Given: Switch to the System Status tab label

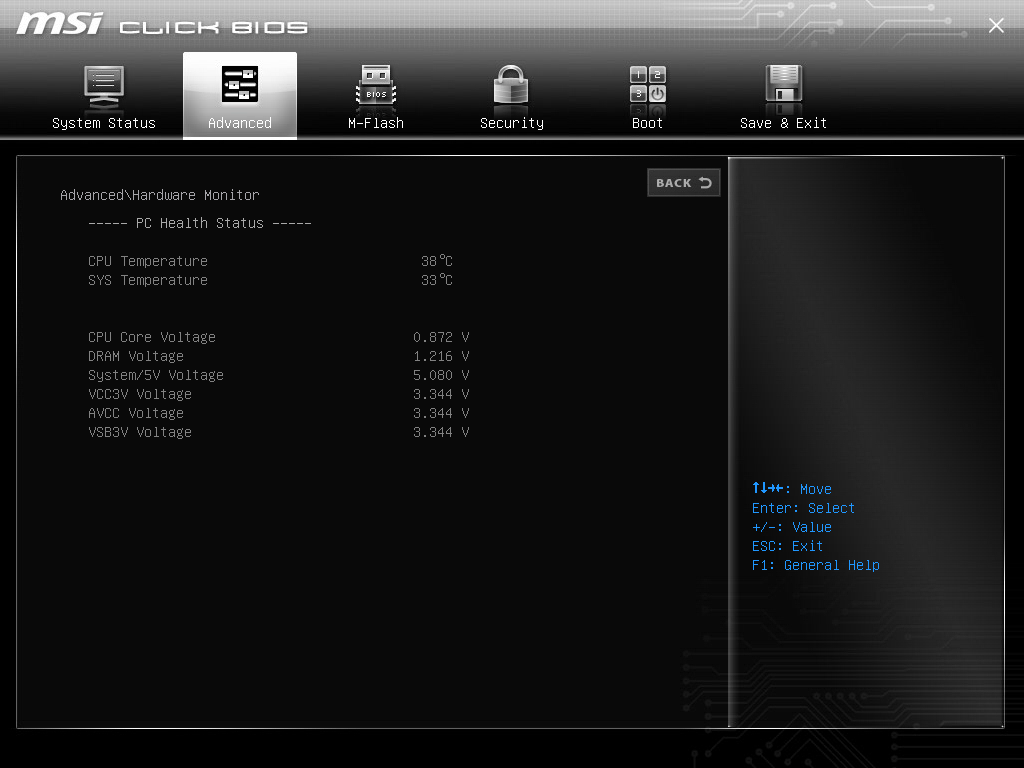Looking at the screenshot, I should click(x=104, y=123).
